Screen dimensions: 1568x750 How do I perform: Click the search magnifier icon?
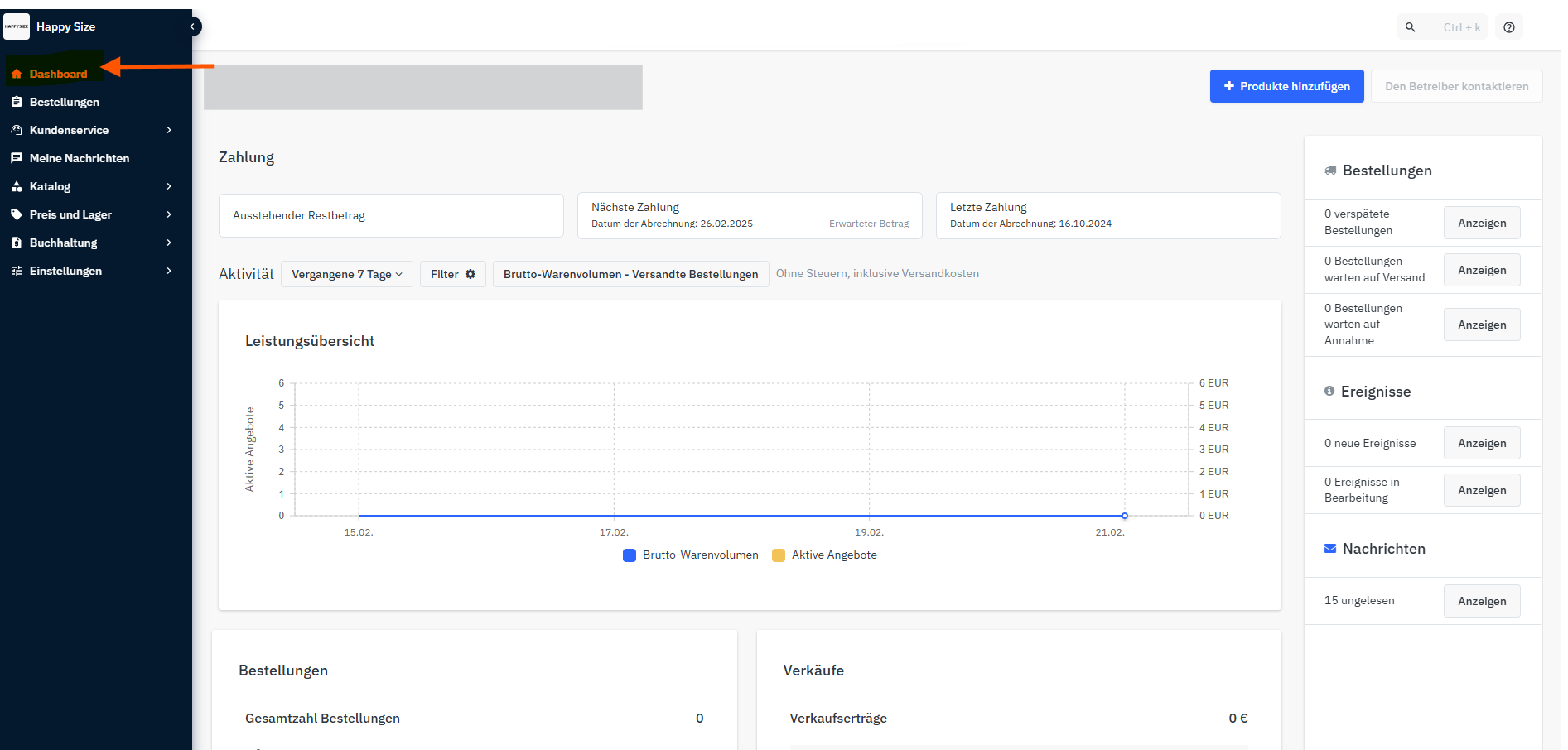pyautogui.click(x=1411, y=27)
